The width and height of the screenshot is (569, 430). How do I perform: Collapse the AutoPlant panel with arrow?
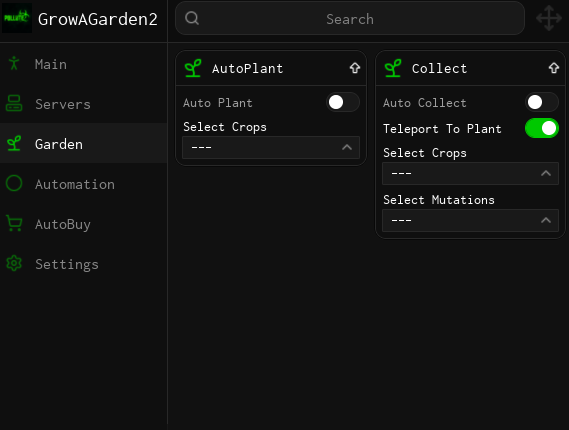coord(355,68)
